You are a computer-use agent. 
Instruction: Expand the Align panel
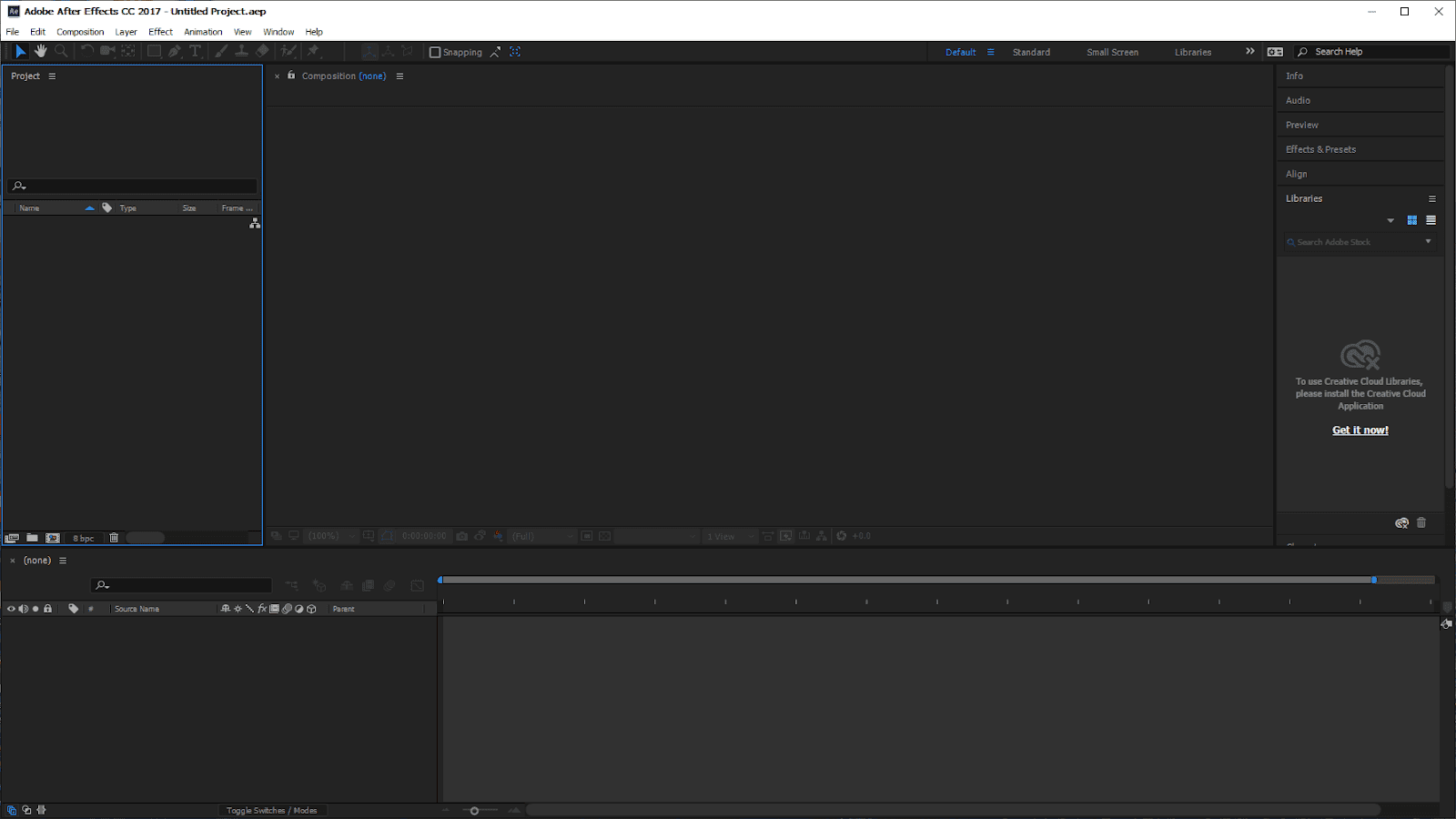[x=1296, y=174]
